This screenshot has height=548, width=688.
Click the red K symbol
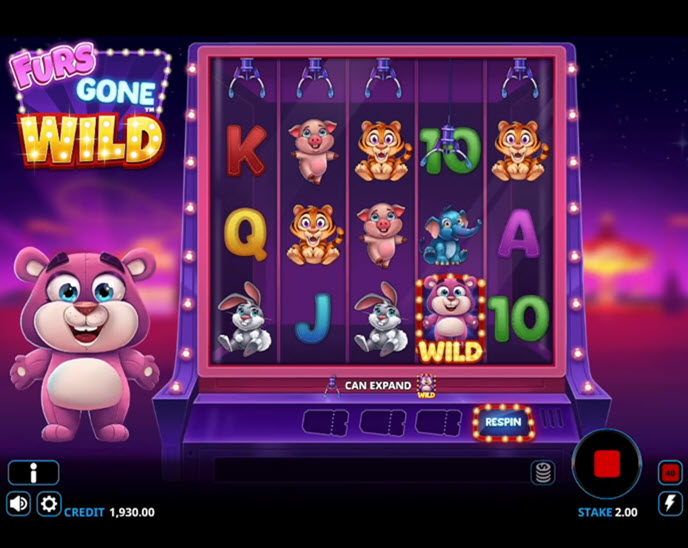[x=247, y=150]
